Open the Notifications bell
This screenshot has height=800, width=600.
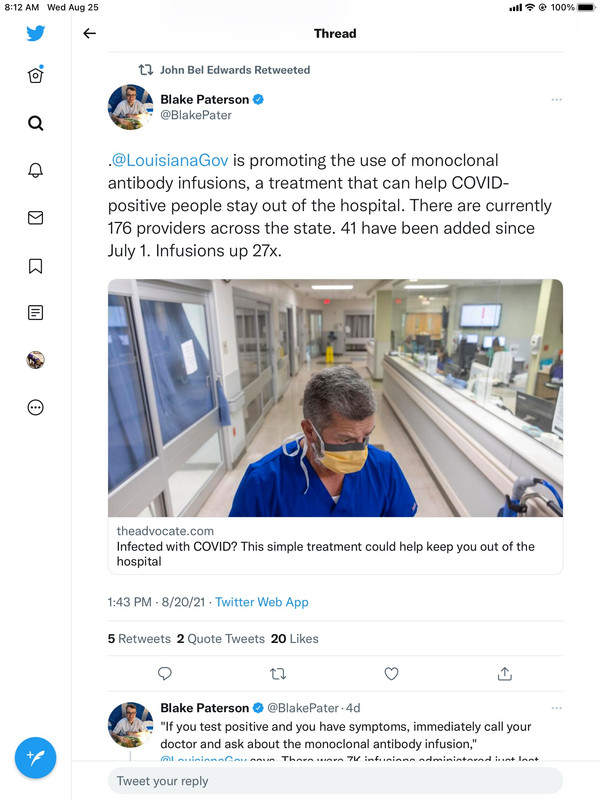pyautogui.click(x=35, y=171)
